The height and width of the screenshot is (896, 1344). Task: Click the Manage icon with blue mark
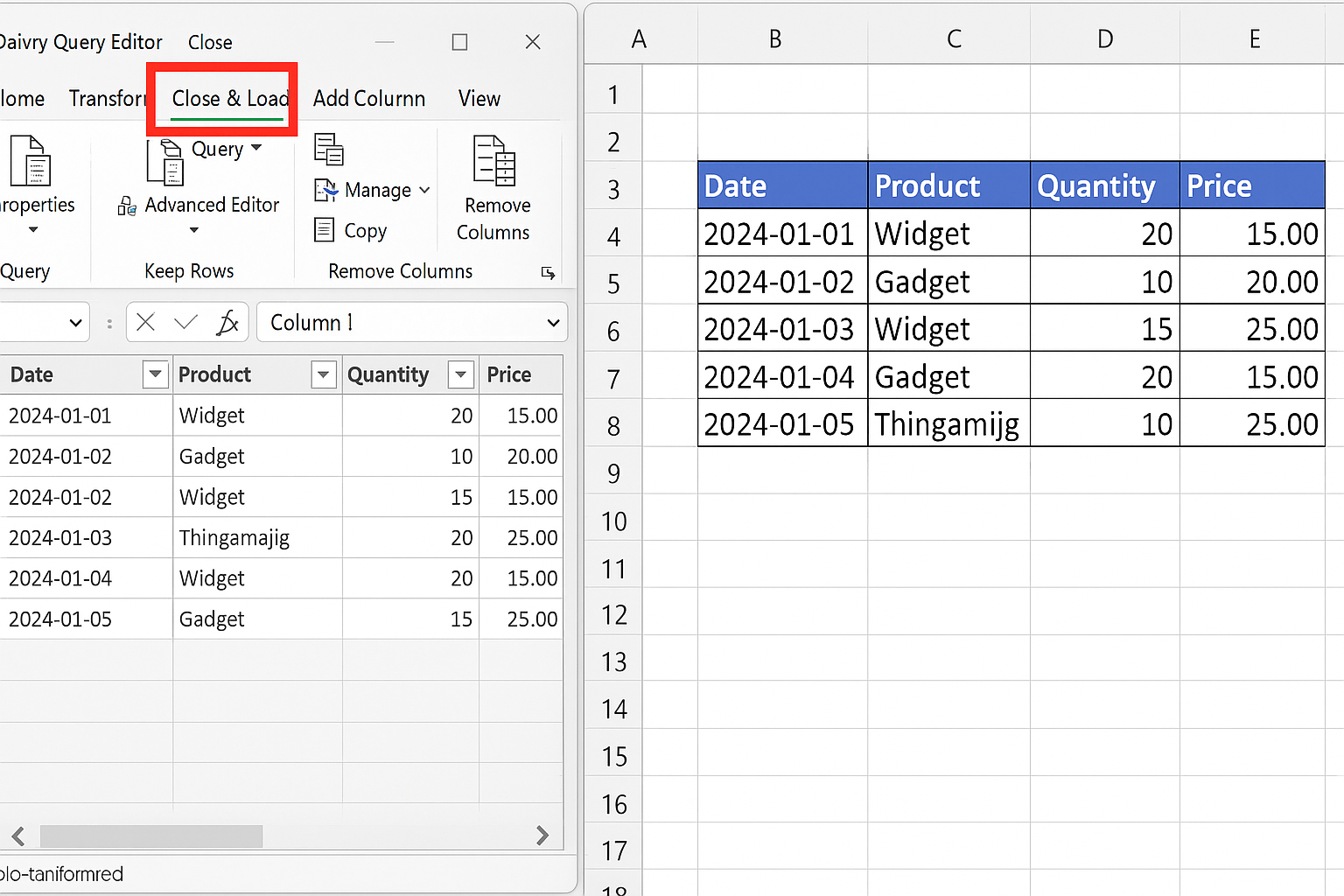click(325, 190)
